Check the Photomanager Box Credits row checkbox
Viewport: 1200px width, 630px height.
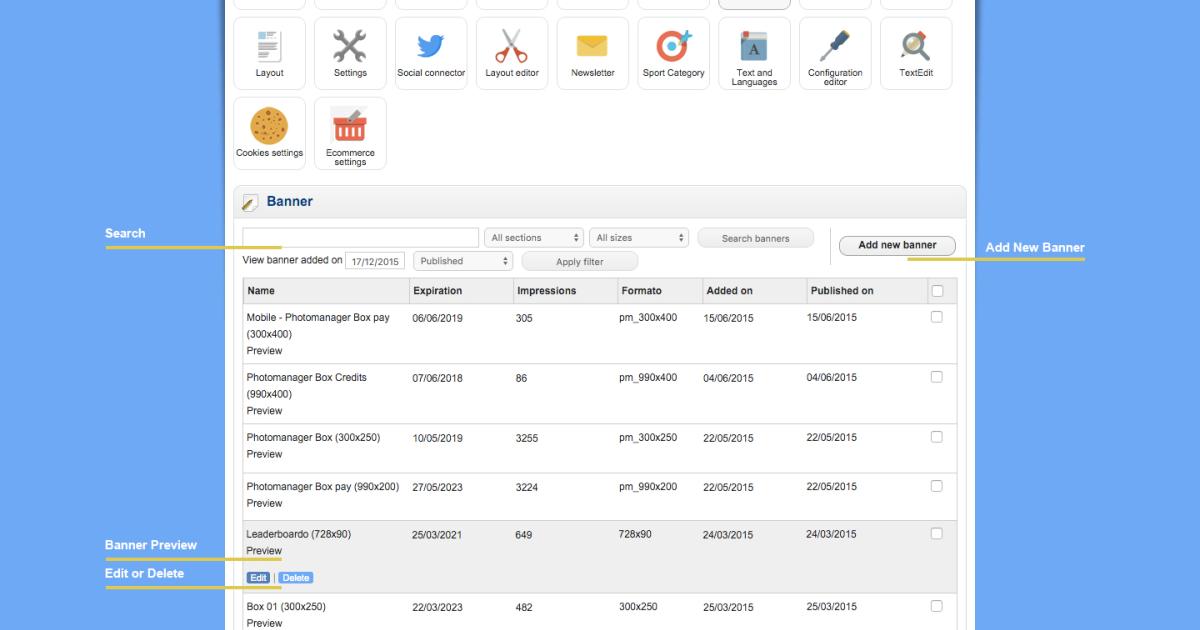[937, 377]
